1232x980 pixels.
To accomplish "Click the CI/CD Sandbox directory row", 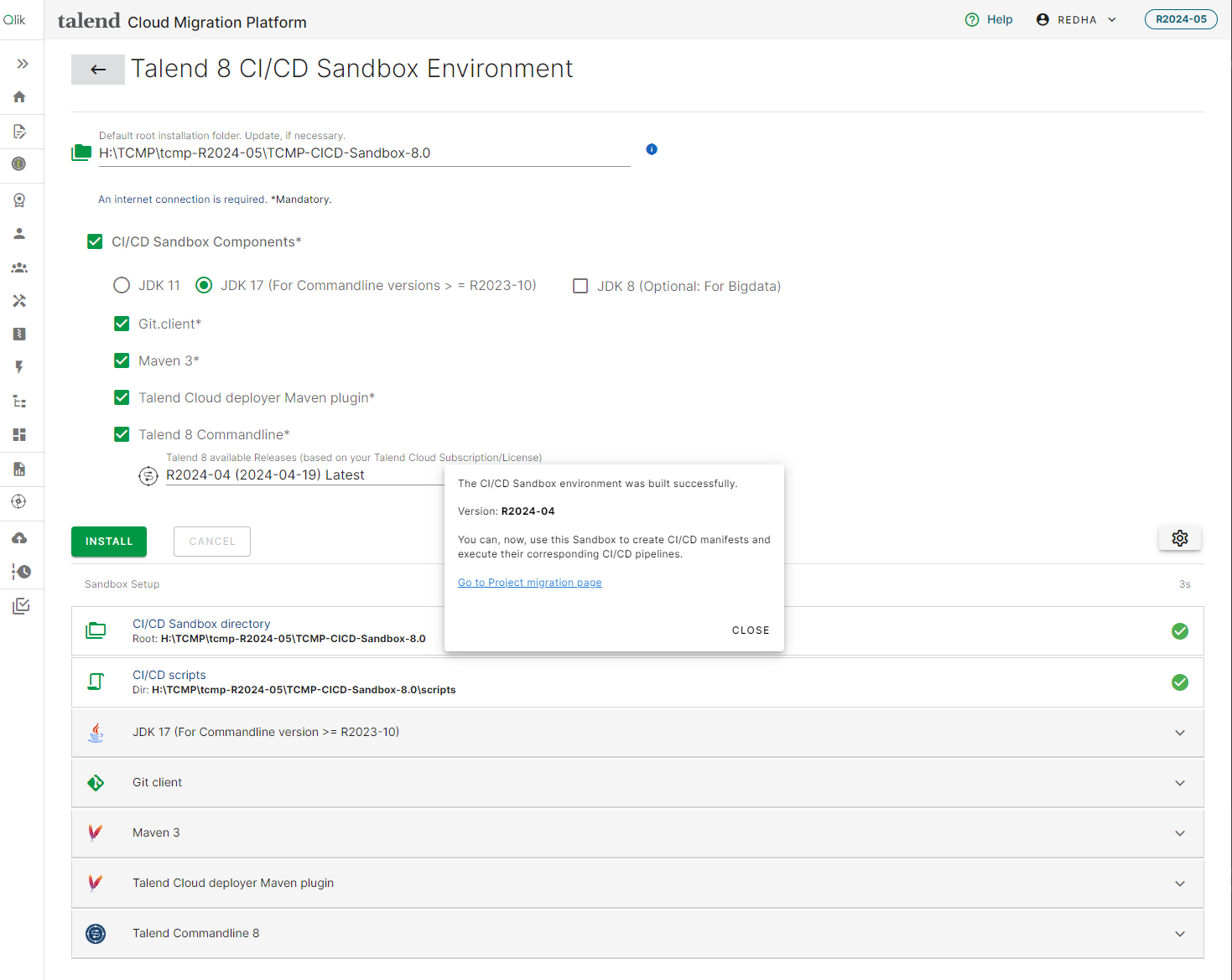I will click(x=637, y=631).
